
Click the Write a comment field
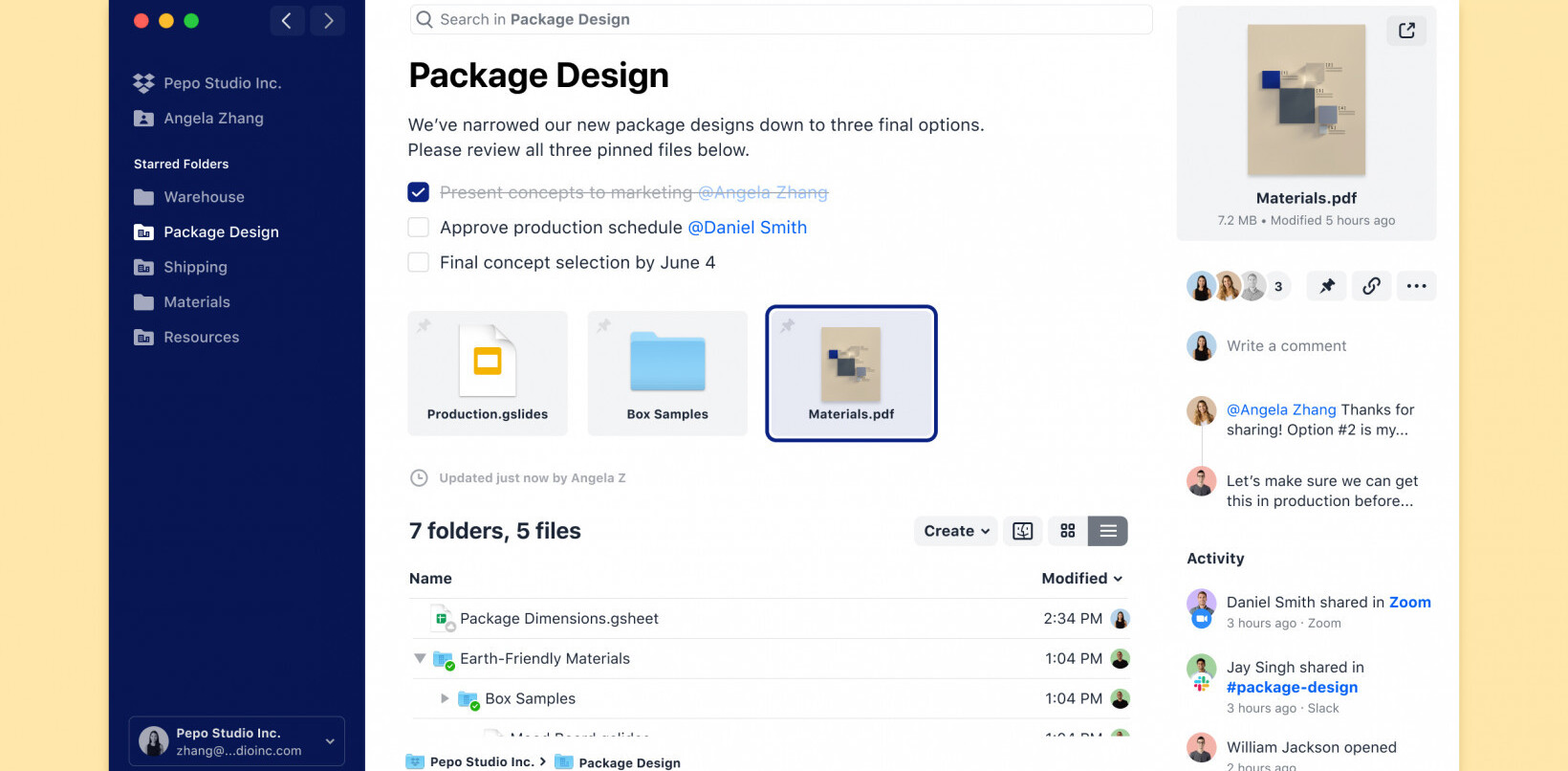coord(1286,346)
